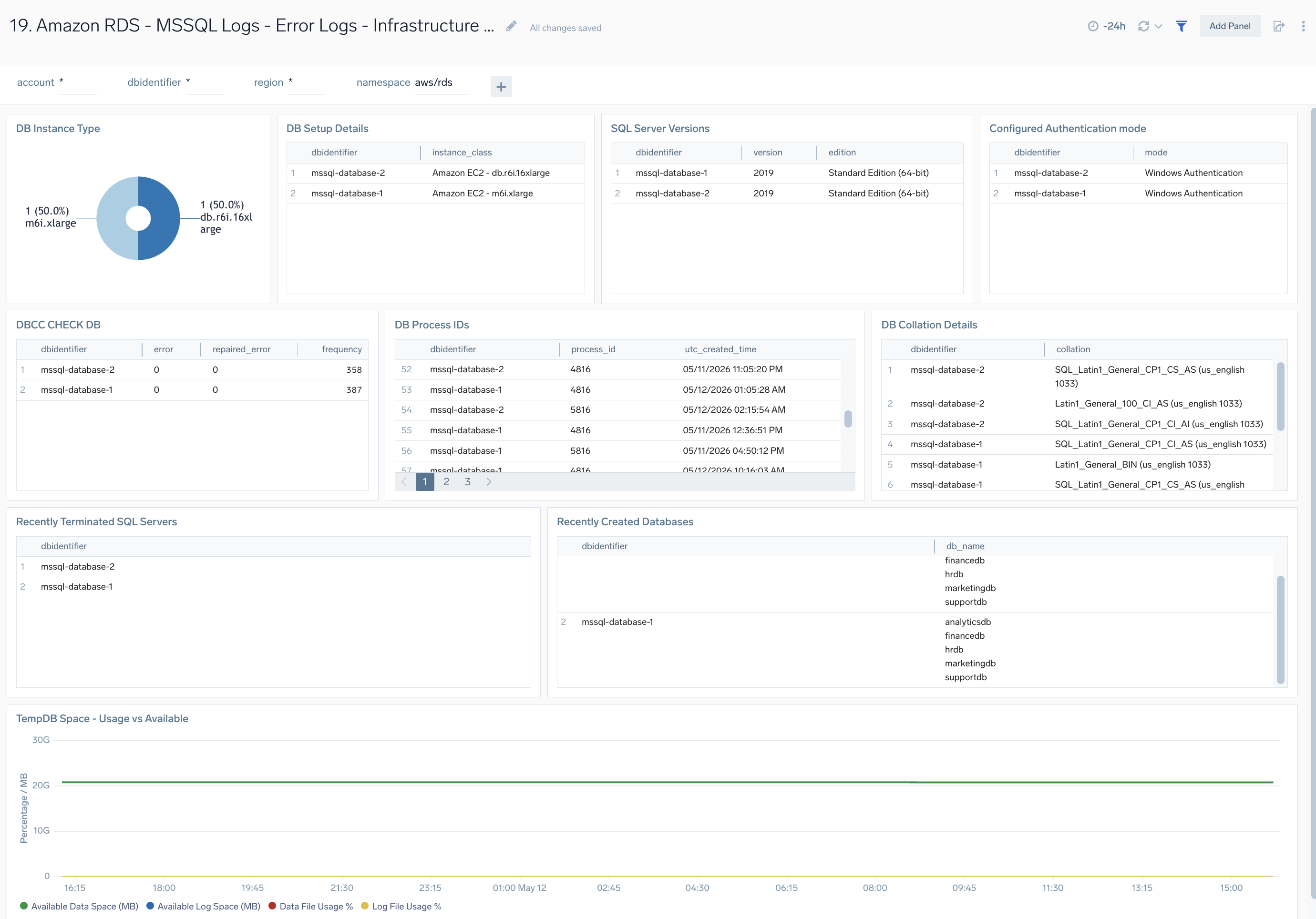Open the TempDB Space panel title

pyautogui.click(x=102, y=718)
